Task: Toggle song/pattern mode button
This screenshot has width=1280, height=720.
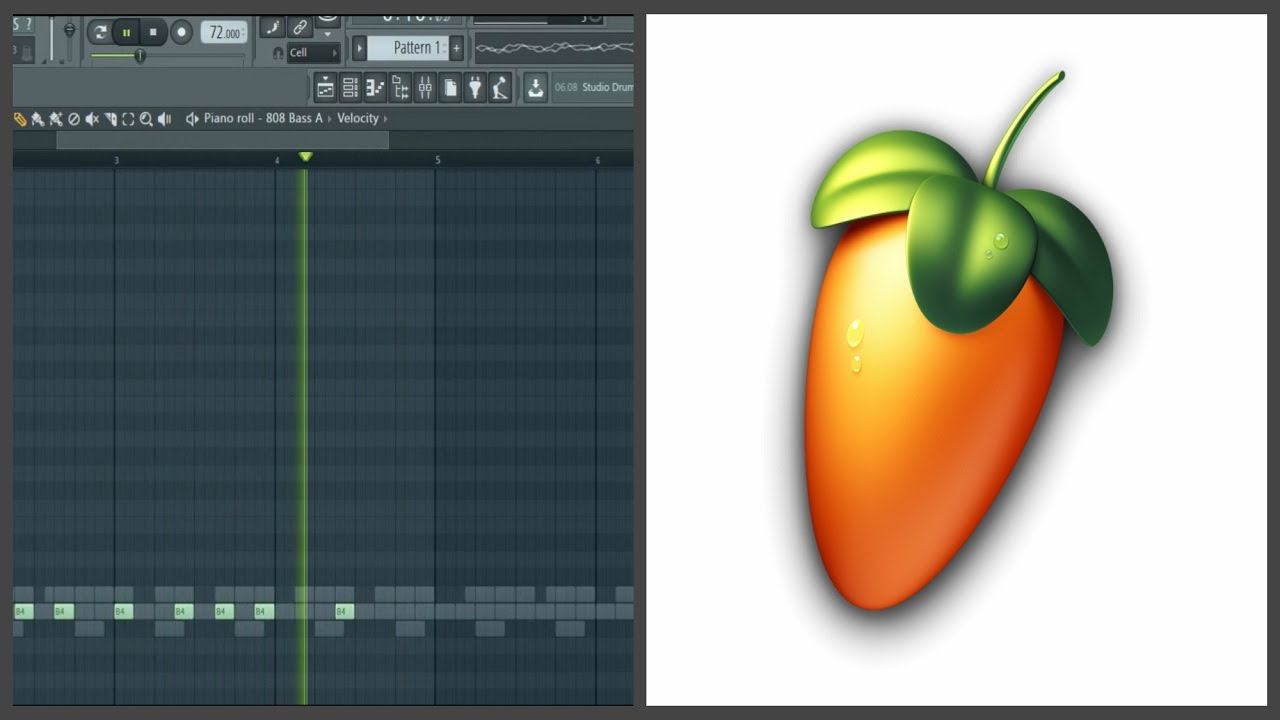Action: click(x=100, y=33)
